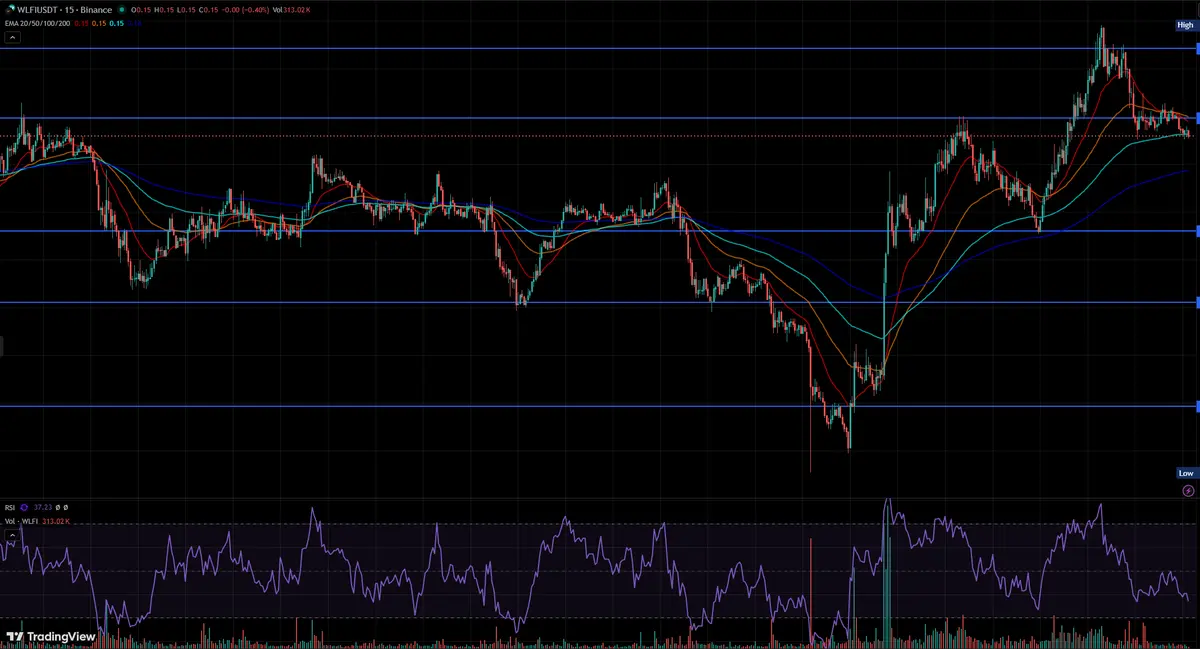This screenshot has height=649, width=1200.
Task: Click the Vol 313.02K readout in header
Action: coord(291,10)
